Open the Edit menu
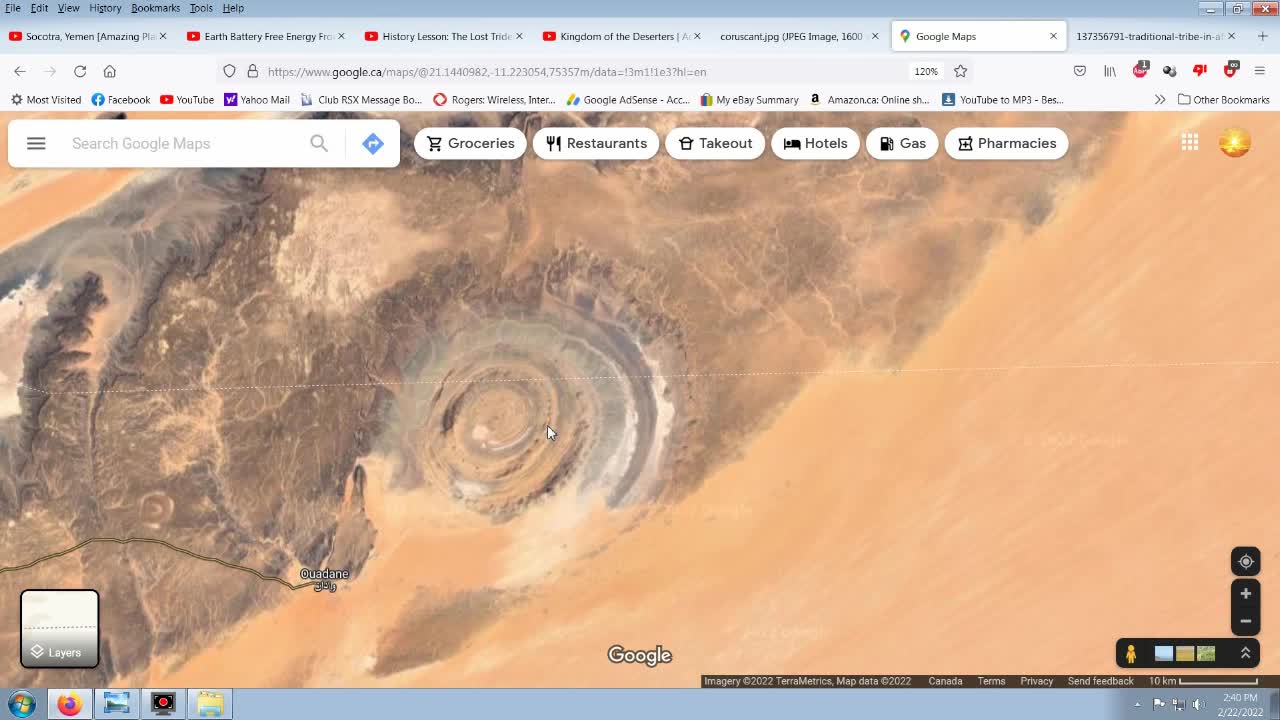Viewport: 1280px width, 720px height. click(x=39, y=8)
